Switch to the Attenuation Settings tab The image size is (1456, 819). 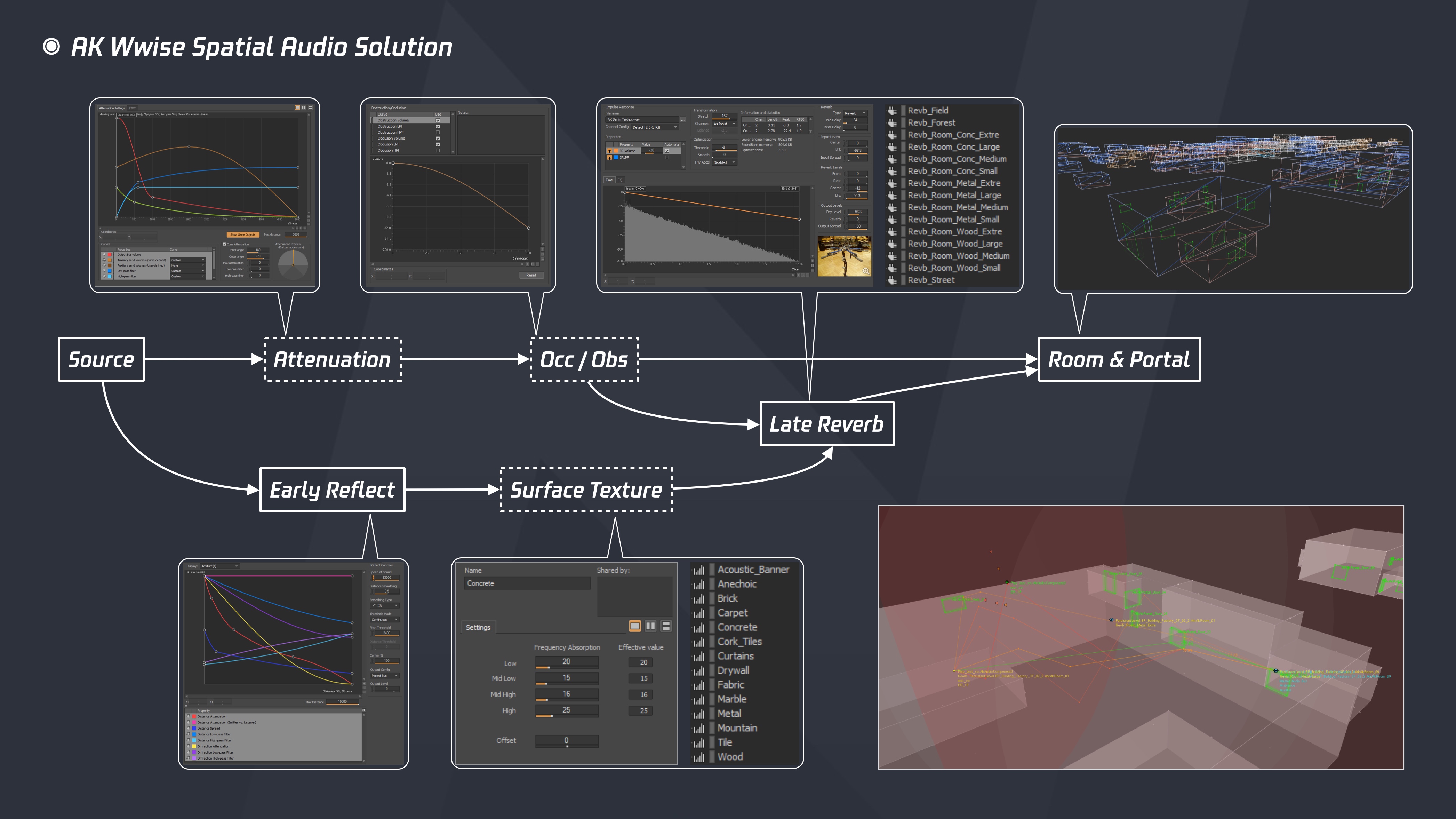click(112, 108)
